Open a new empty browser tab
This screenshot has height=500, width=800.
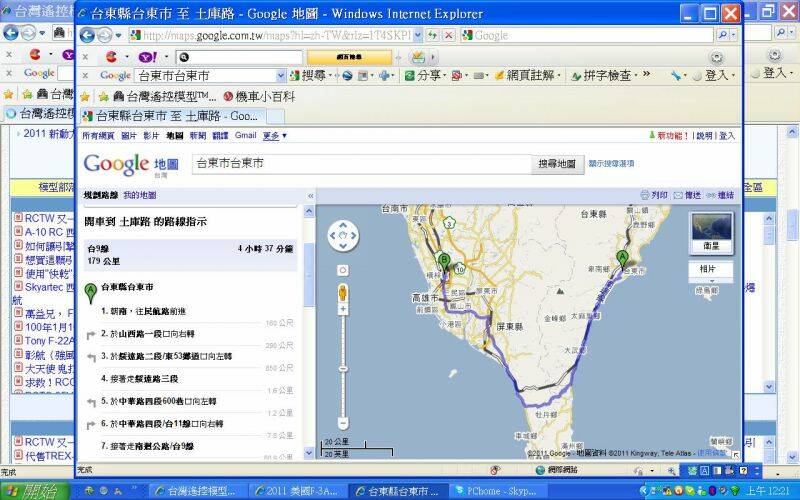coord(276,116)
